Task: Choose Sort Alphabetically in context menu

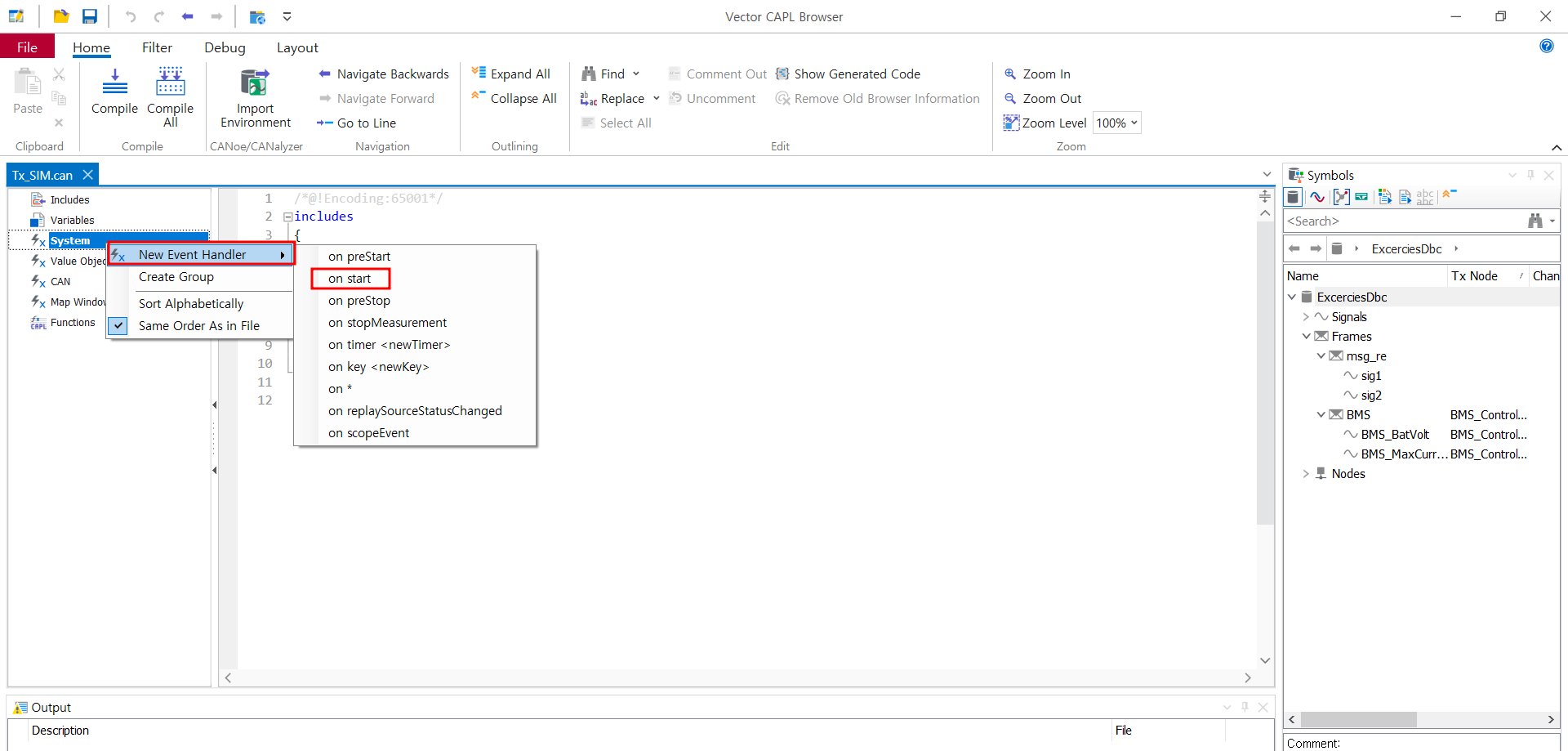Action: [x=191, y=303]
